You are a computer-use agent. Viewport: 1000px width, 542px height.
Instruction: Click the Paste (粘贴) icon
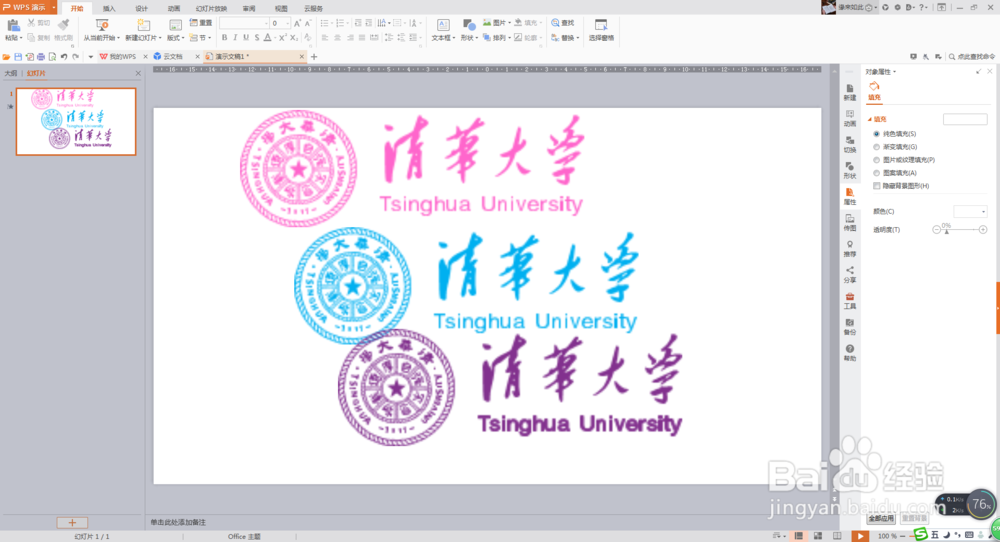click(x=13, y=26)
